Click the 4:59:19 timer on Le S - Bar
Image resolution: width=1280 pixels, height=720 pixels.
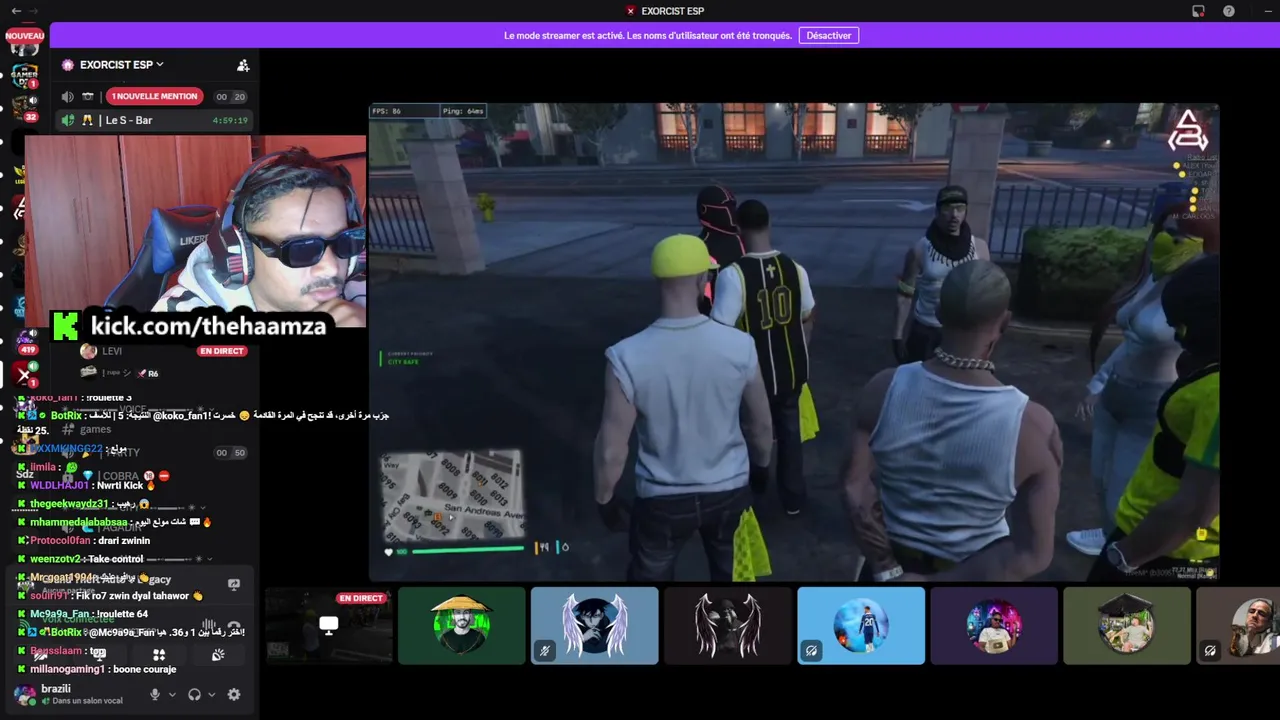coord(230,121)
